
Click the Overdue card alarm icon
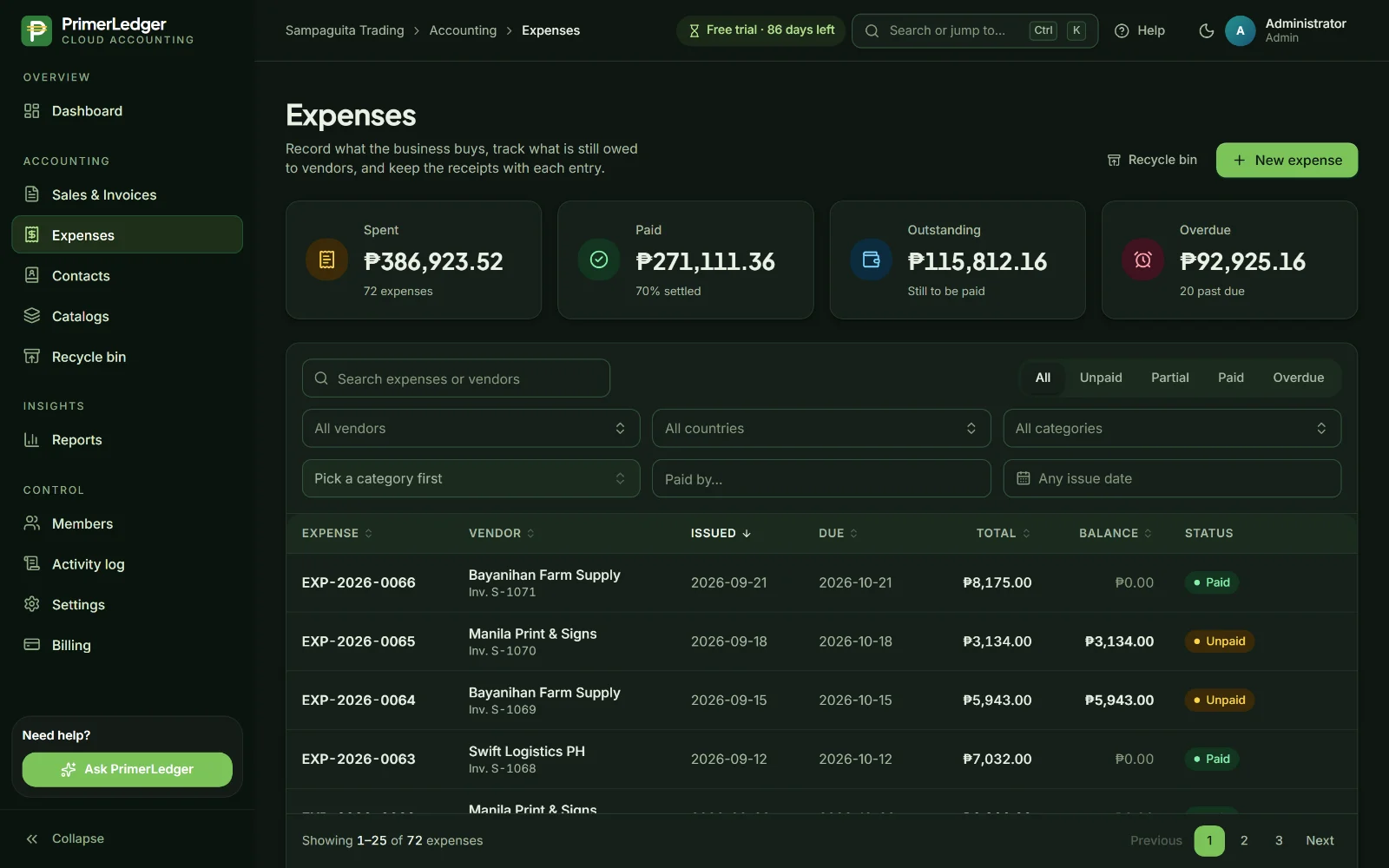click(x=1142, y=260)
